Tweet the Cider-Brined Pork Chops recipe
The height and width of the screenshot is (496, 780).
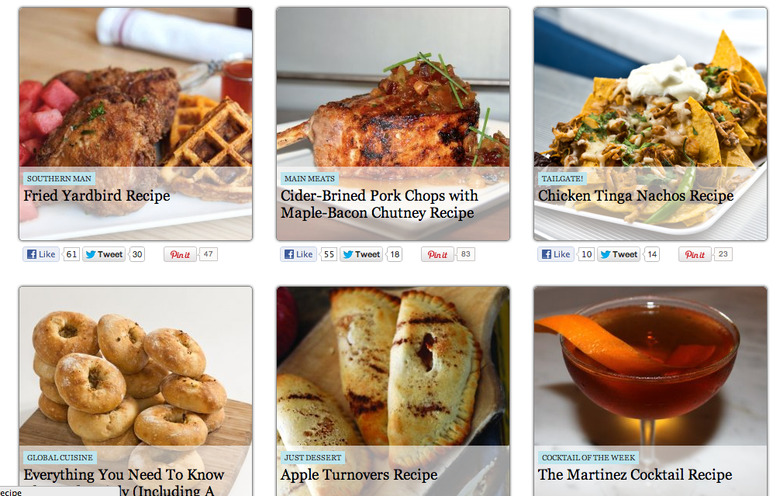pos(362,254)
